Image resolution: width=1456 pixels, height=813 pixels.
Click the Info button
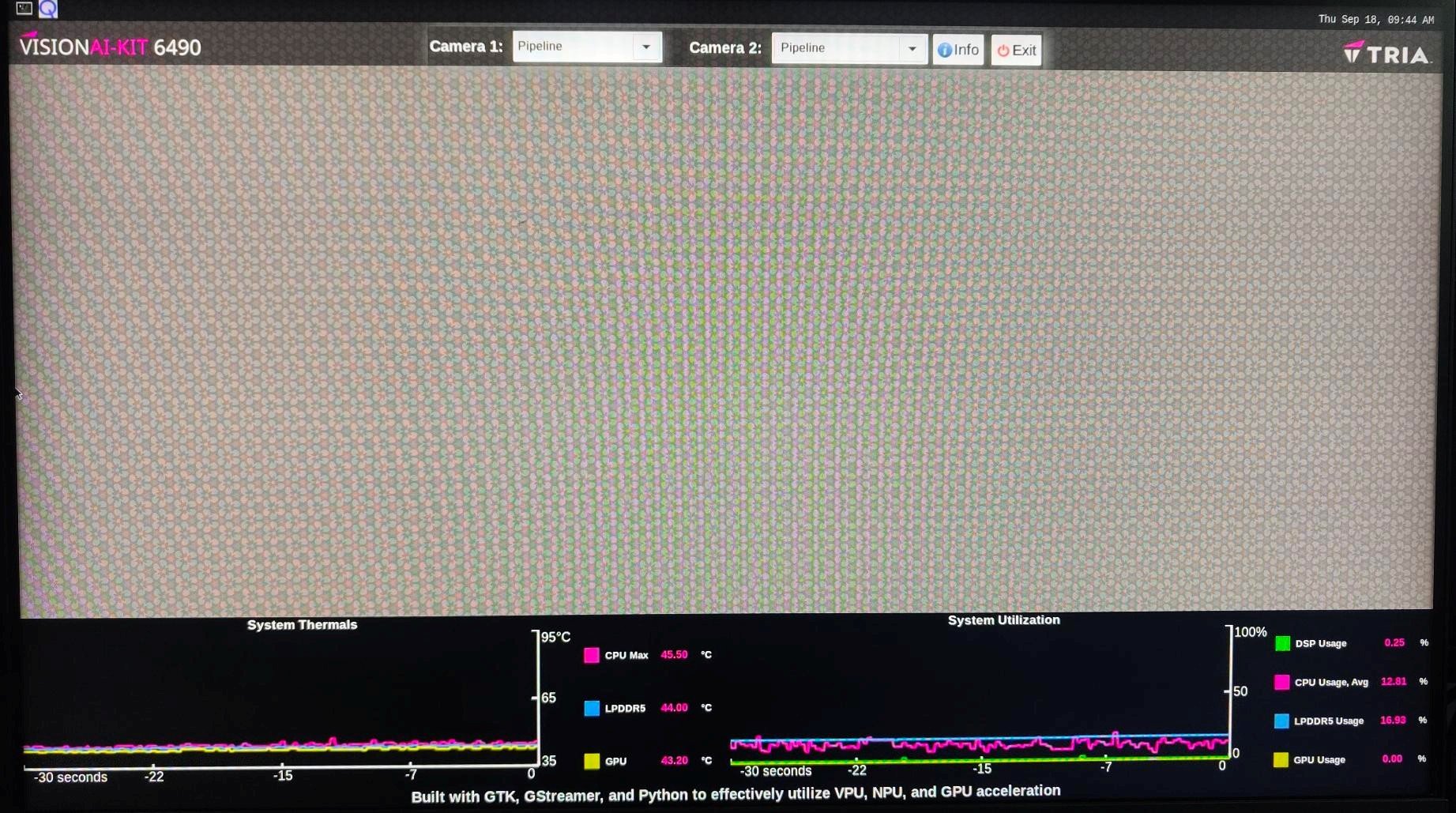(958, 50)
